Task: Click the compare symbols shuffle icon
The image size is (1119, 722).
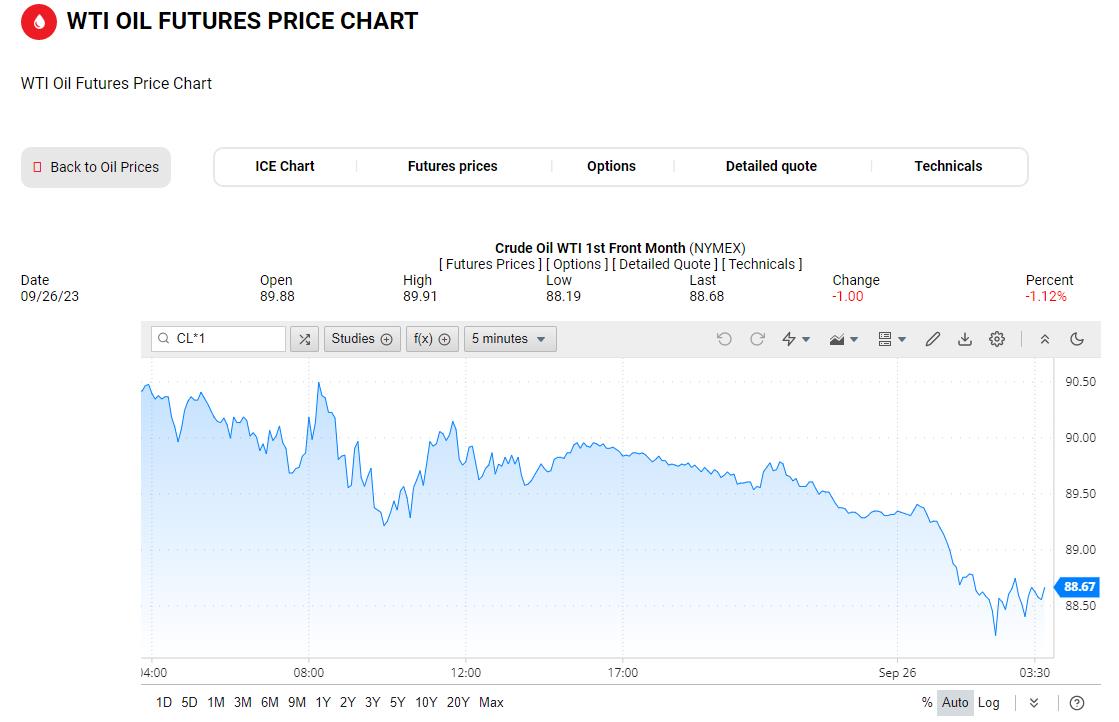Action: (x=304, y=339)
